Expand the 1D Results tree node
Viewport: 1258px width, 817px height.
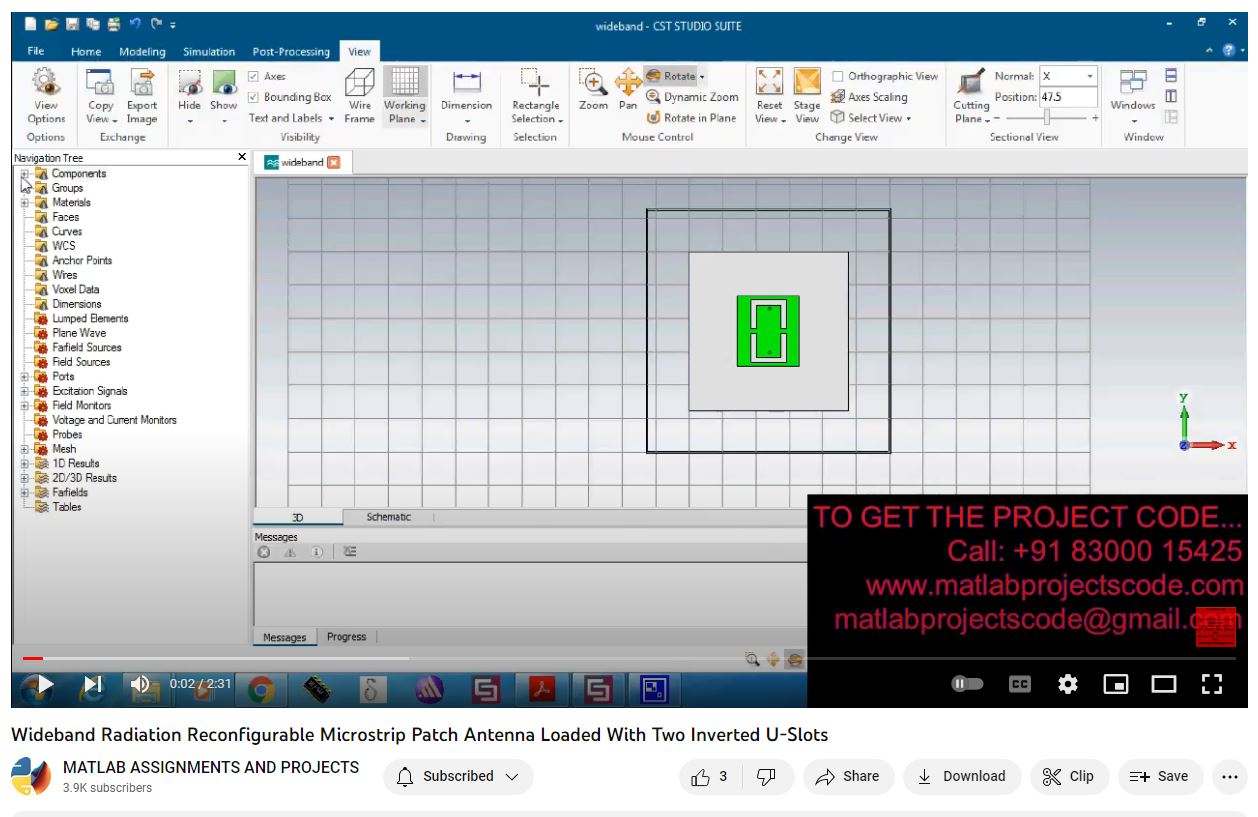[x=25, y=464]
